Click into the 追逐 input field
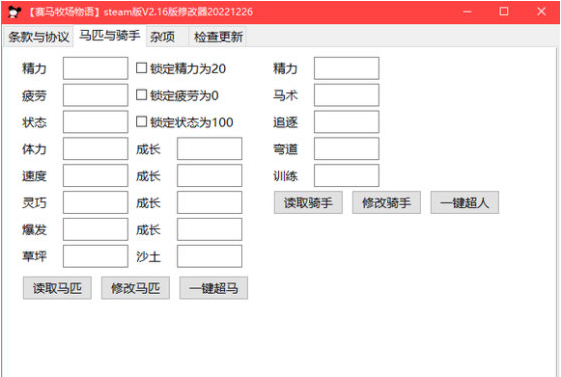Screen dimensions: 561x377 point(347,122)
